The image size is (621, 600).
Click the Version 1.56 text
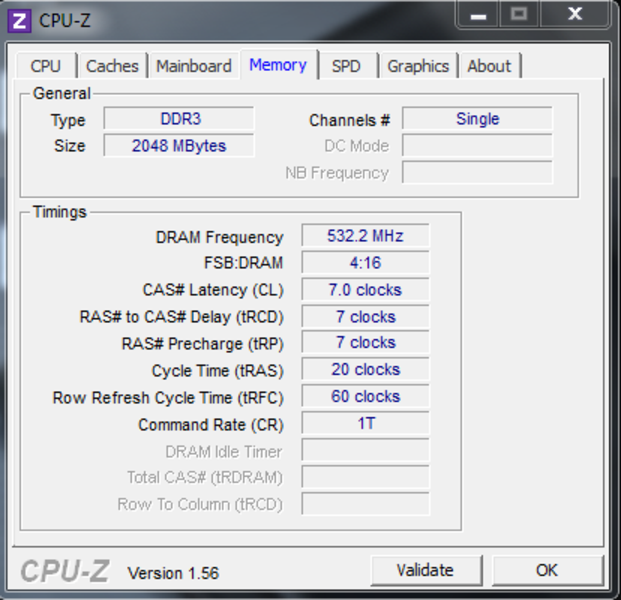click(x=173, y=573)
